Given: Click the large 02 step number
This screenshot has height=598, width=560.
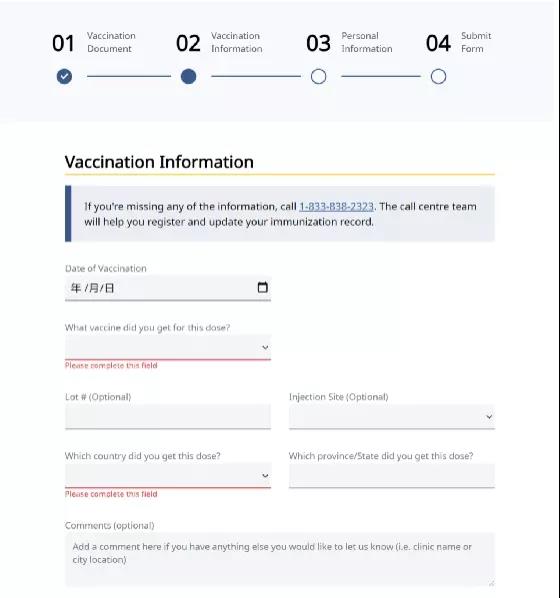Looking at the screenshot, I should click(188, 43).
